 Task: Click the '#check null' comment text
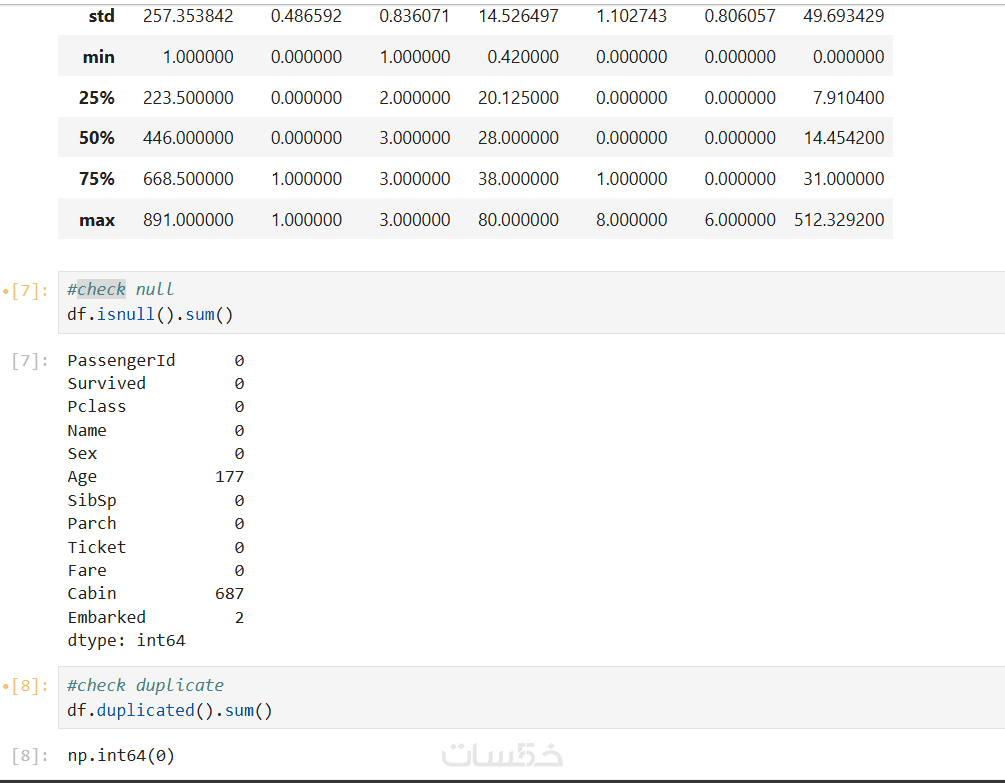tap(120, 290)
